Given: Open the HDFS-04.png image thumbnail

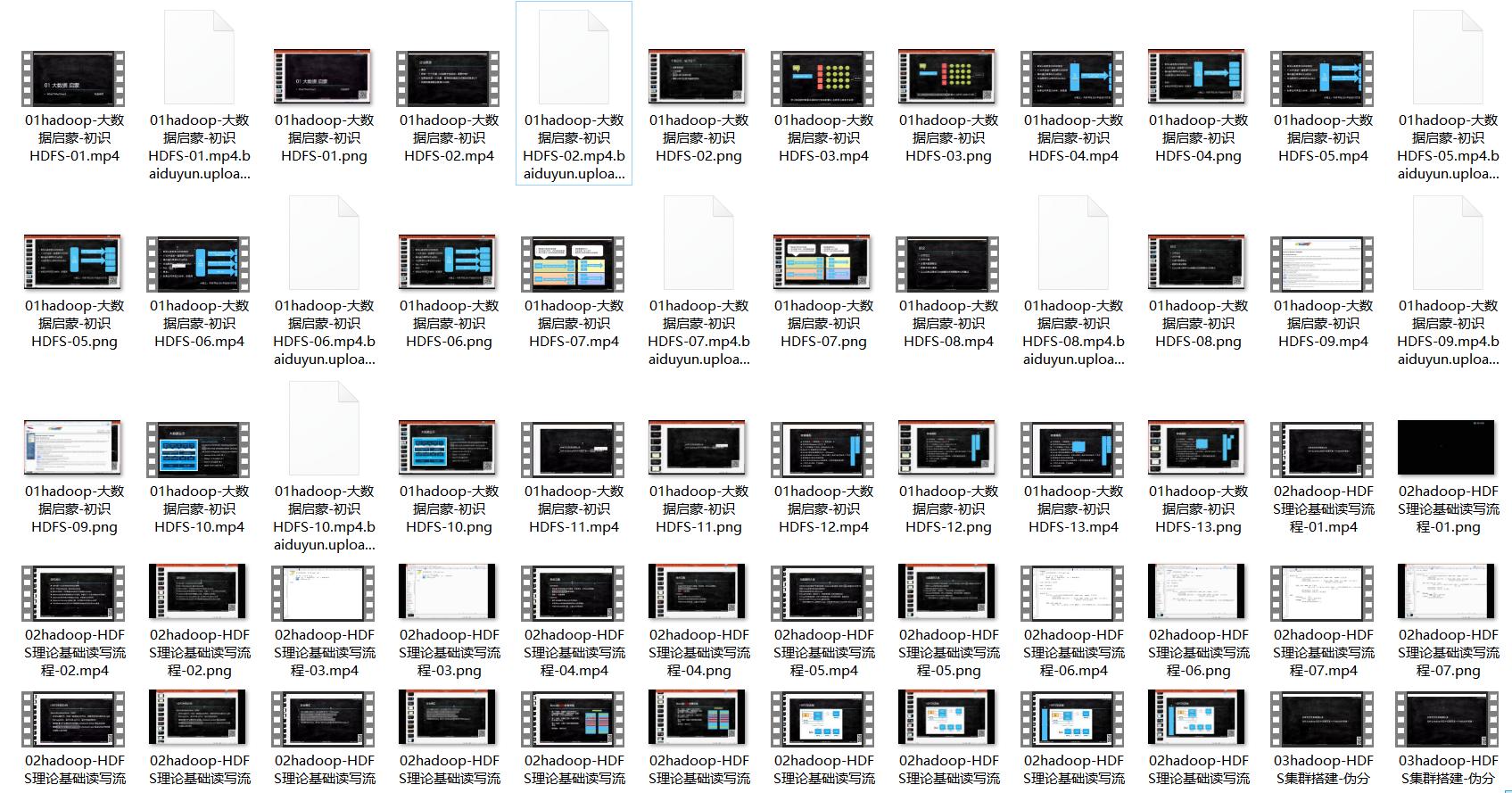Looking at the screenshot, I should 1198,78.
